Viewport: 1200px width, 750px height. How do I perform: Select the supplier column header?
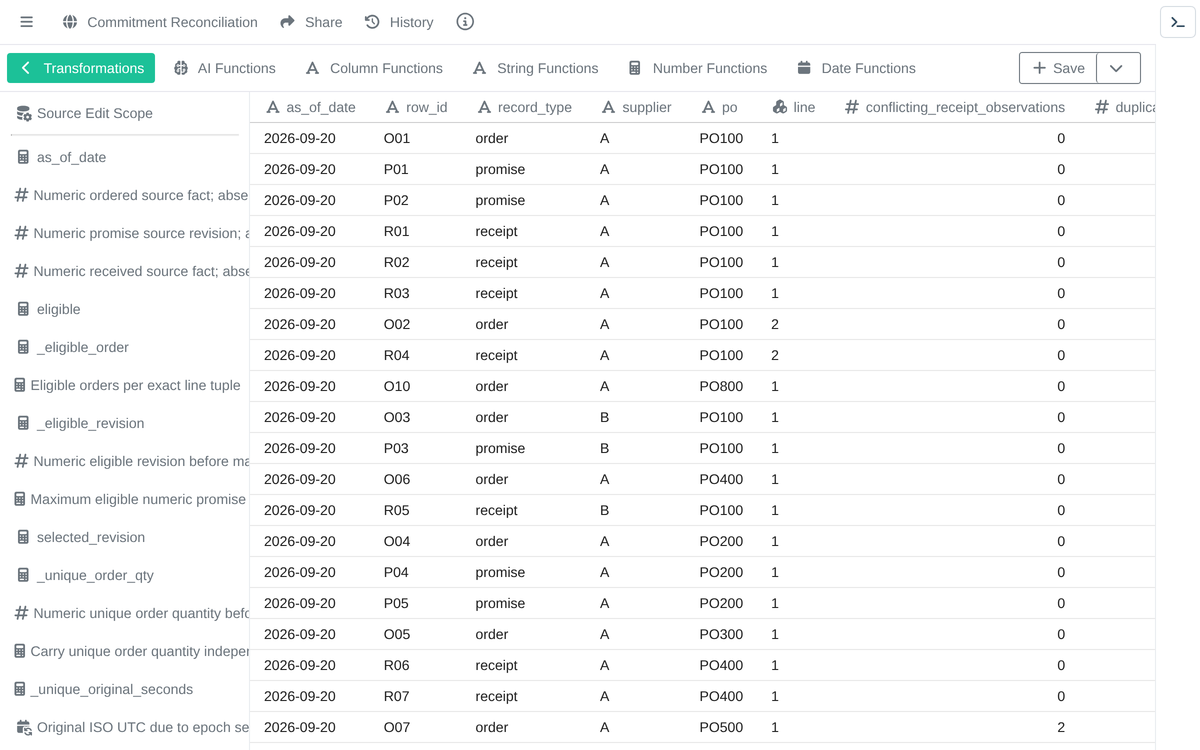pos(636,107)
